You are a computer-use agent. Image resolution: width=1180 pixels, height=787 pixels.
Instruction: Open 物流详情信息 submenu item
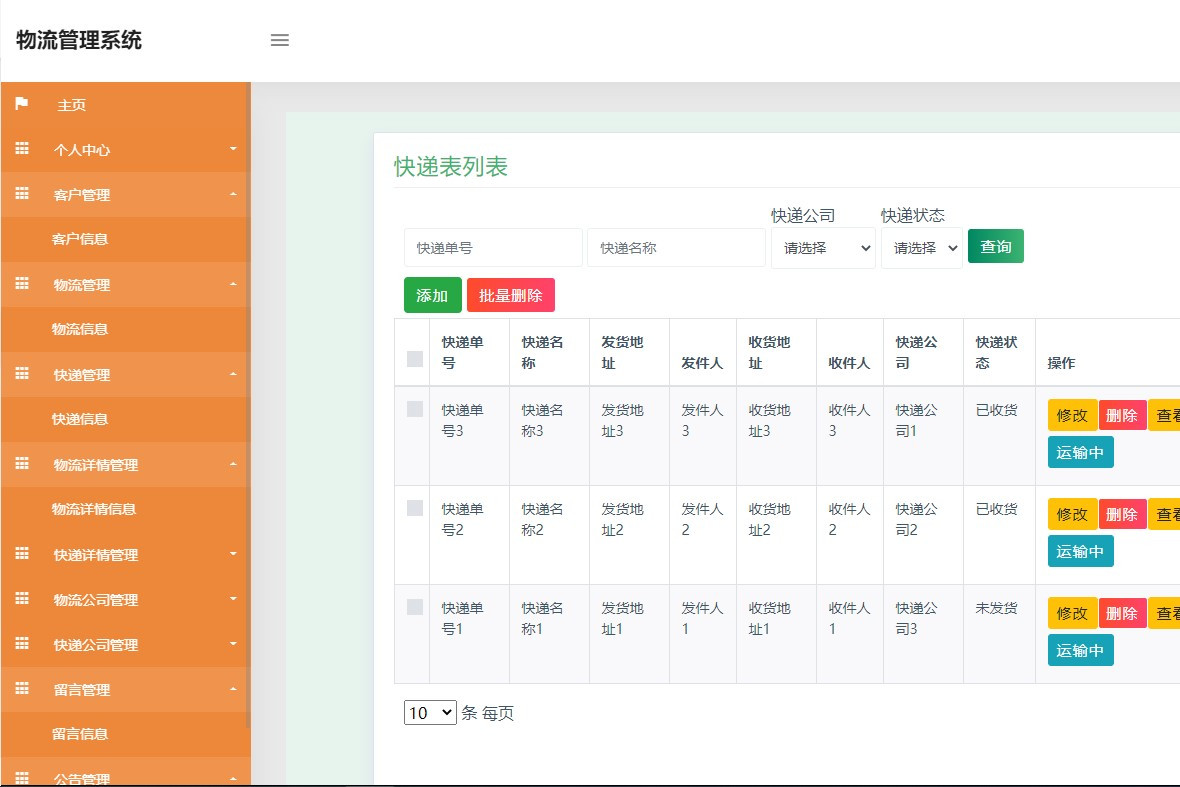coord(94,509)
